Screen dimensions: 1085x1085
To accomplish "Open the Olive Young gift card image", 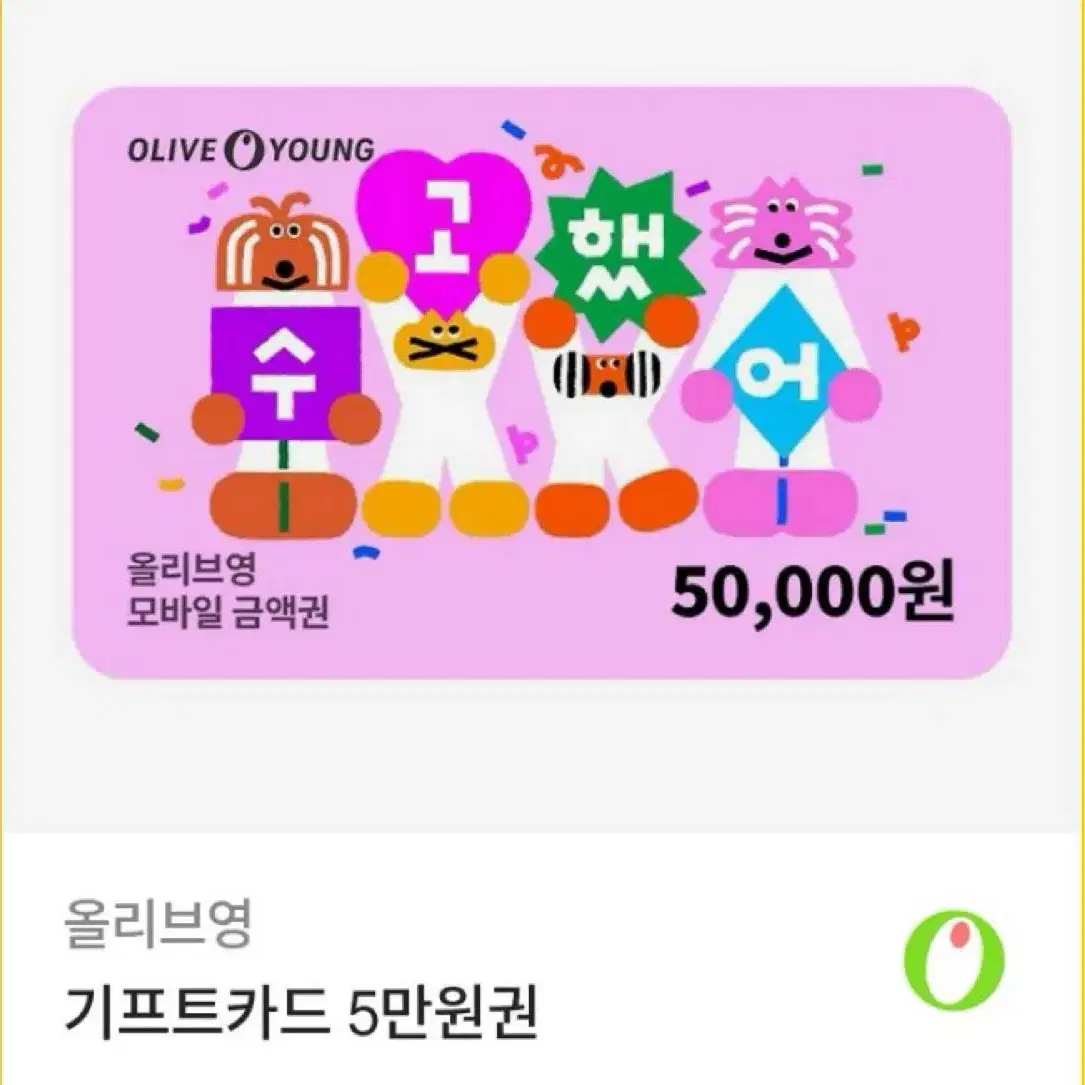I will tap(542, 383).
